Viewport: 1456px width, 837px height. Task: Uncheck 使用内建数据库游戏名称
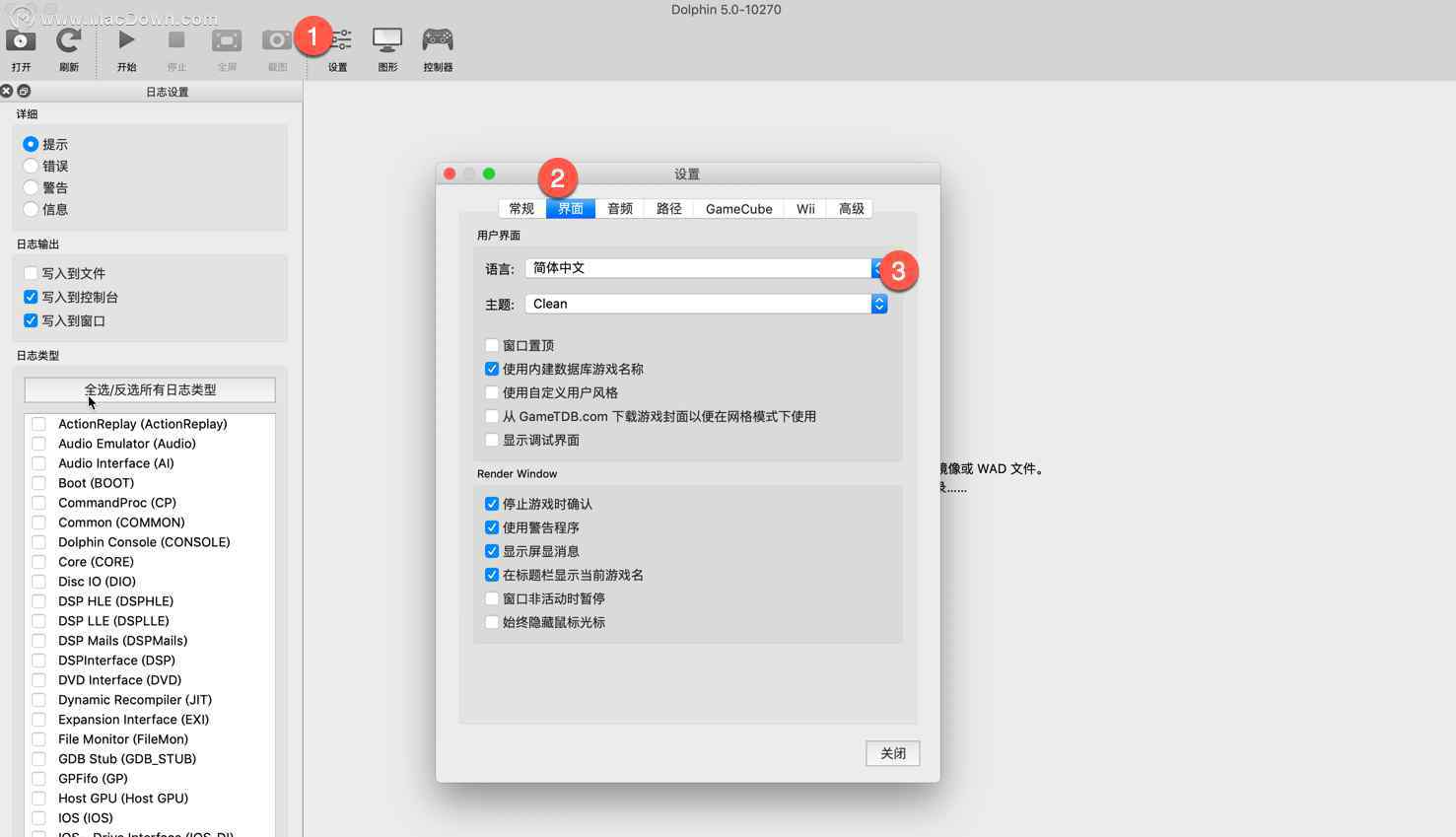click(x=492, y=369)
